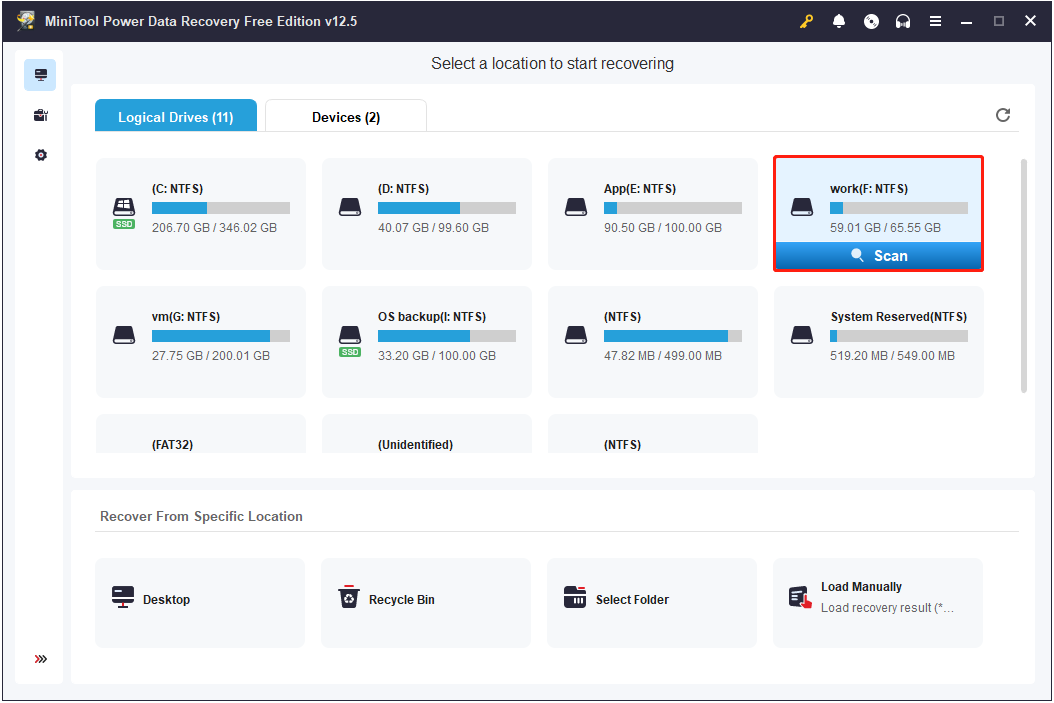
Task: Open Settings via the gear icon
Action: point(39,154)
